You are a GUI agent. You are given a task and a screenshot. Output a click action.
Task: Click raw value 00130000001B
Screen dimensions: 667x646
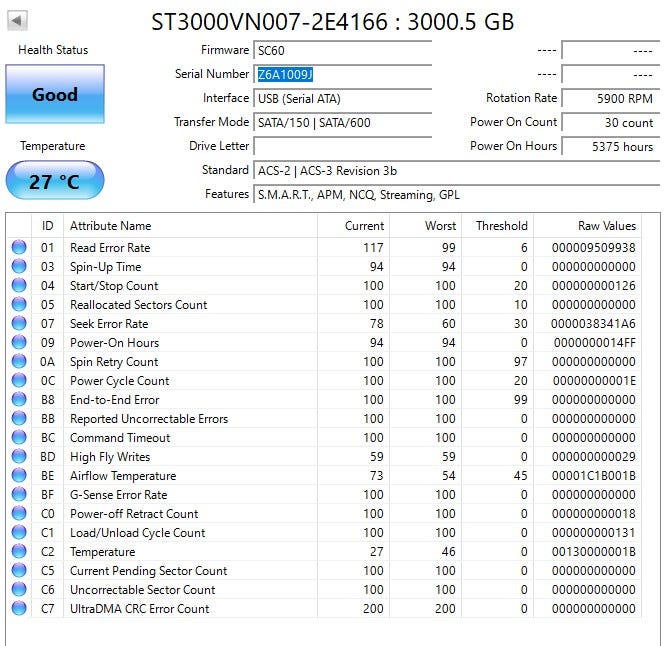click(593, 552)
